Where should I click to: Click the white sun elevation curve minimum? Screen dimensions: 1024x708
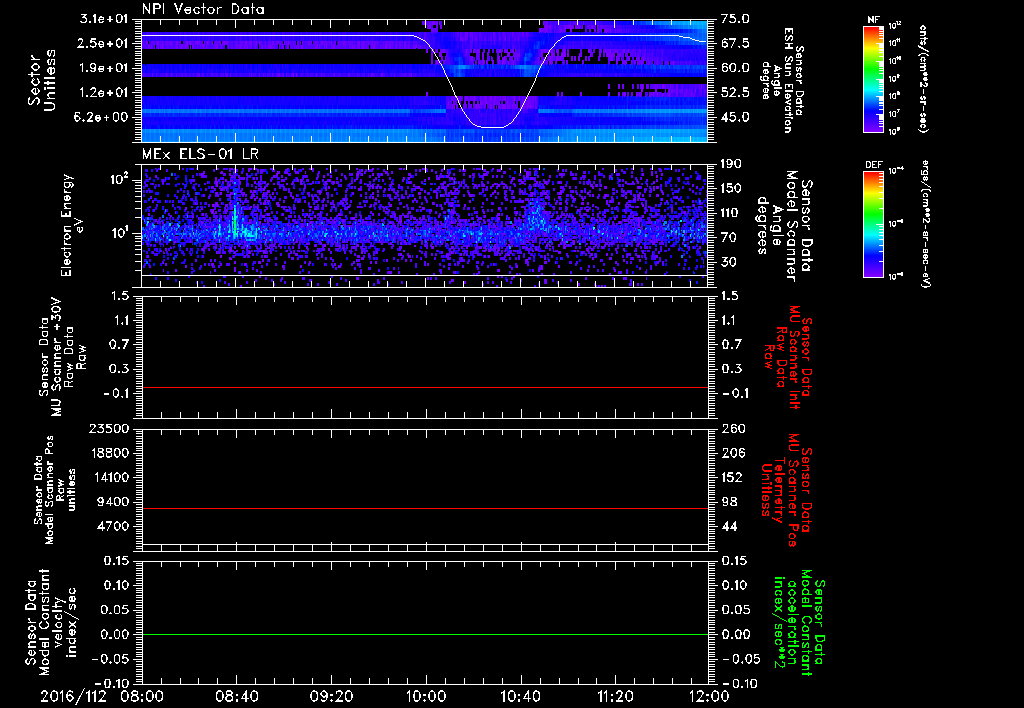point(491,127)
